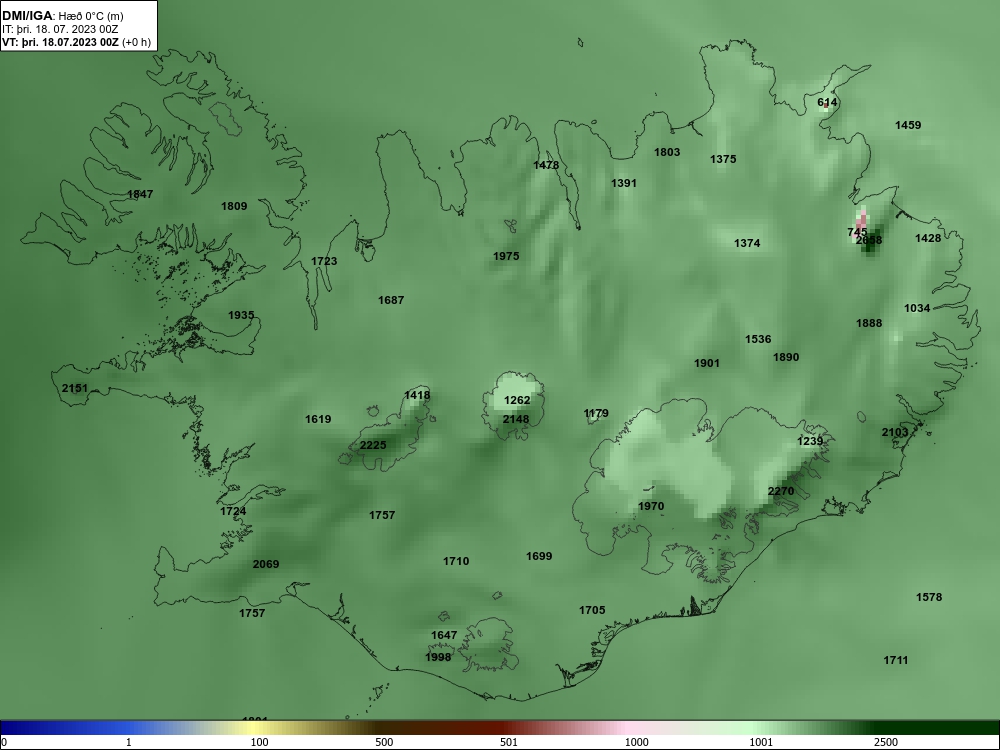This screenshot has width=1000, height=750.
Task: Select the 1418 value on the glacier
Action: tap(417, 395)
